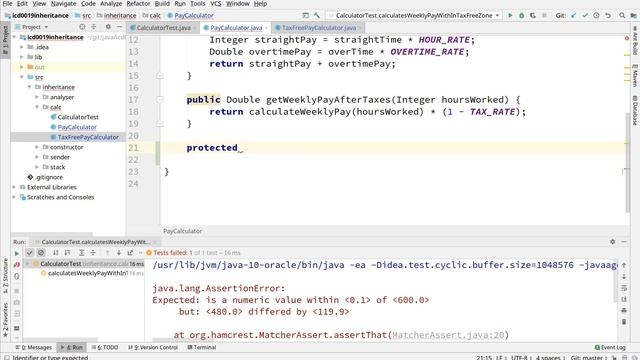Switch to CalculatorTest.java tab

163,28
